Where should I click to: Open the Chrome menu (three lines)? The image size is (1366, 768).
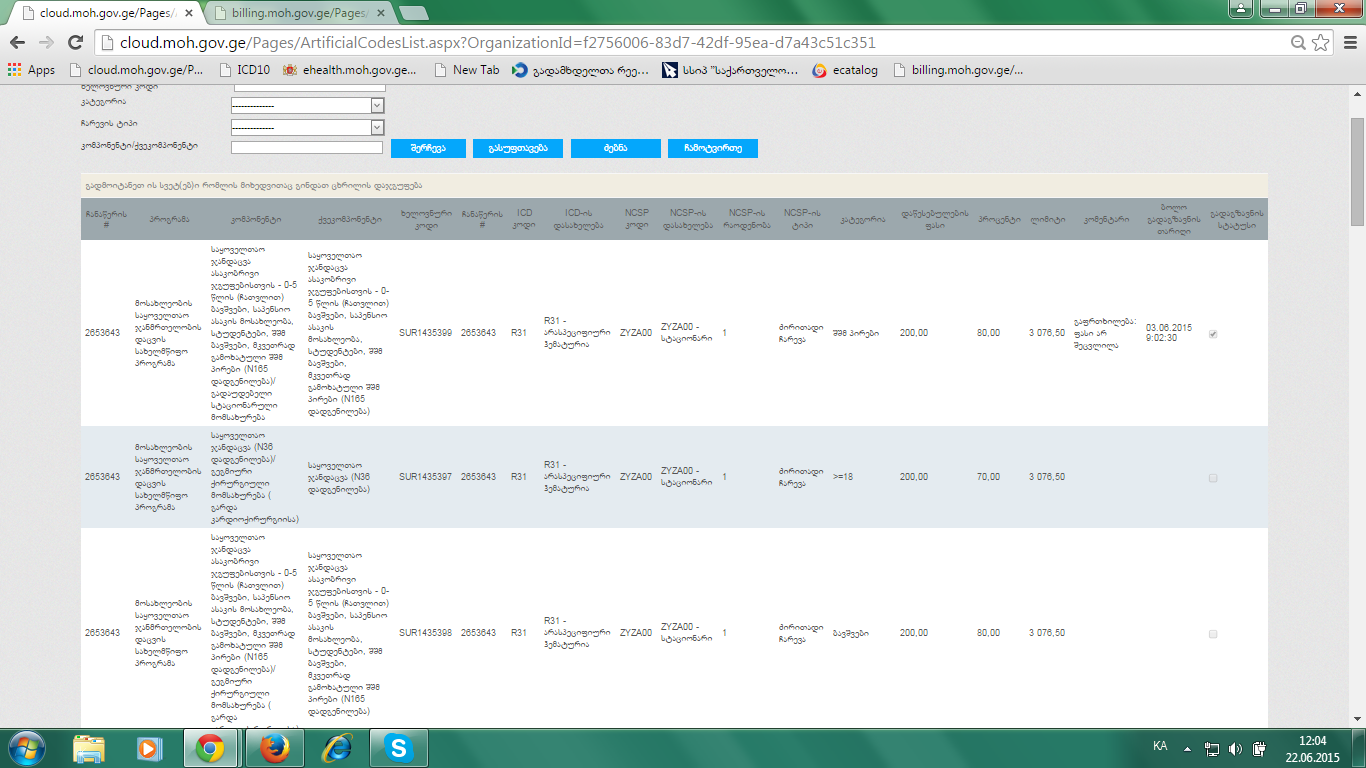(1347, 43)
